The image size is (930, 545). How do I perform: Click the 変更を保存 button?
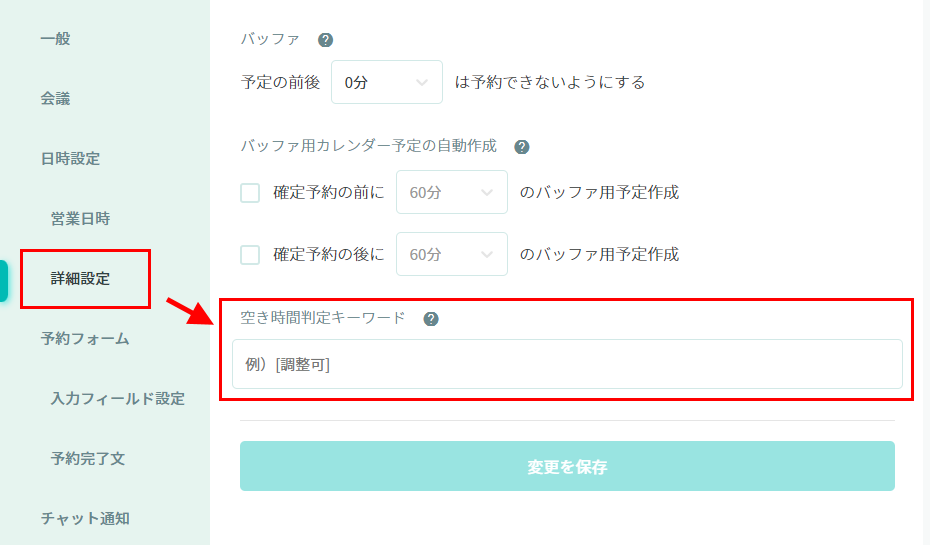tap(567, 467)
